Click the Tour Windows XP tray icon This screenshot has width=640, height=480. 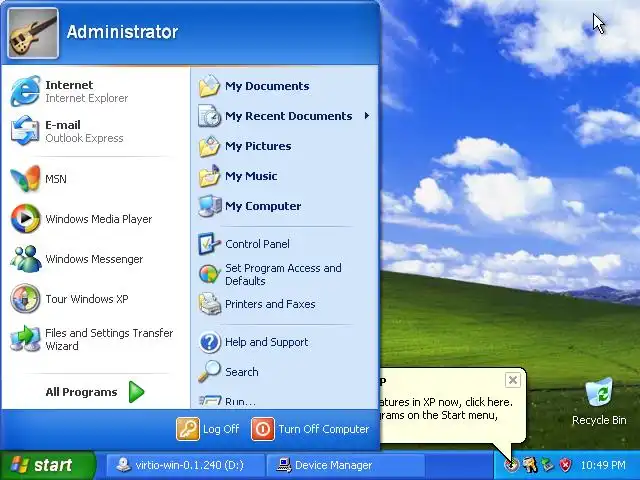click(x=511, y=465)
